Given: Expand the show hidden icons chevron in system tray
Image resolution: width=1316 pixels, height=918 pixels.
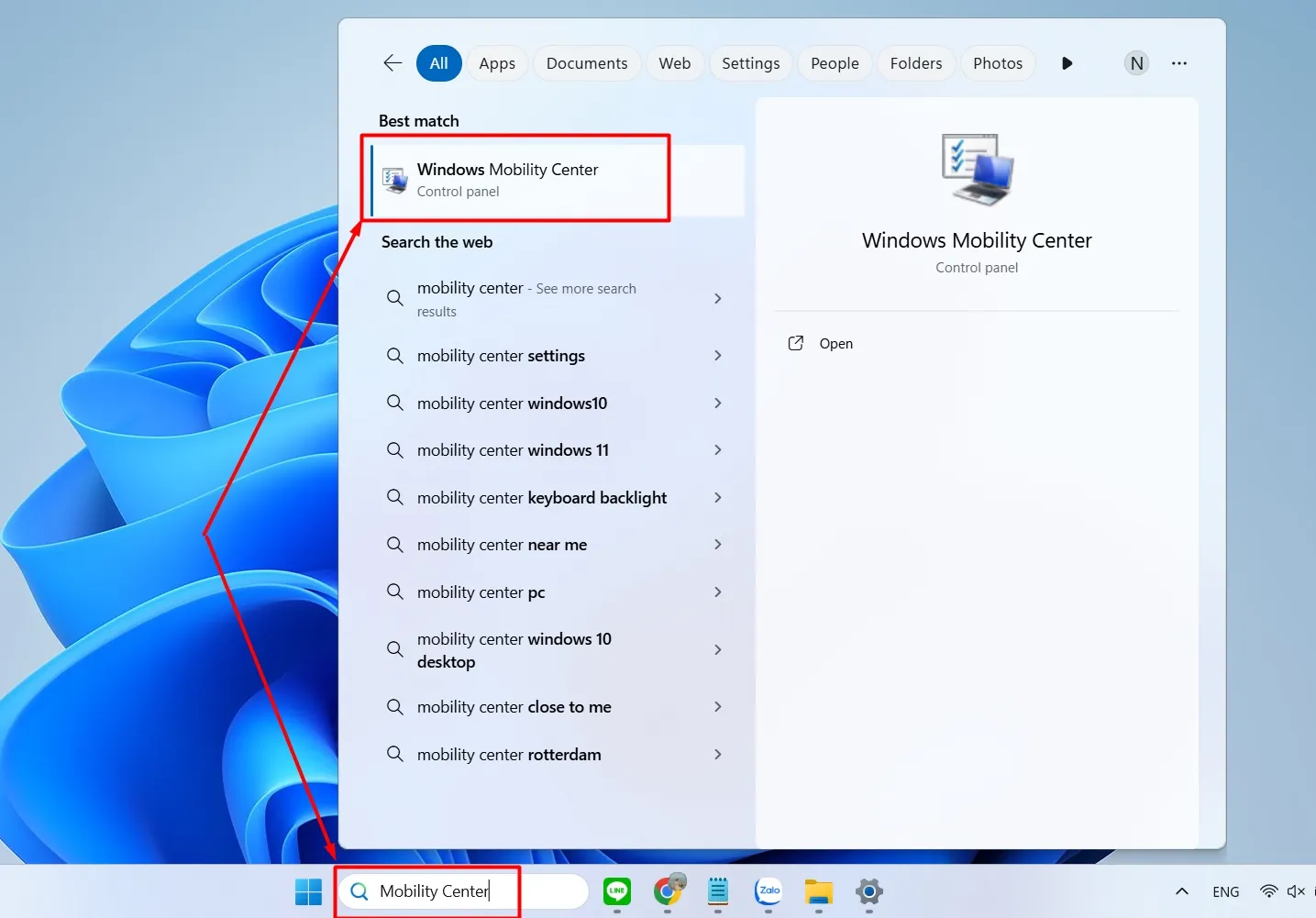Looking at the screenshot, I should [x=1181, y=890].
